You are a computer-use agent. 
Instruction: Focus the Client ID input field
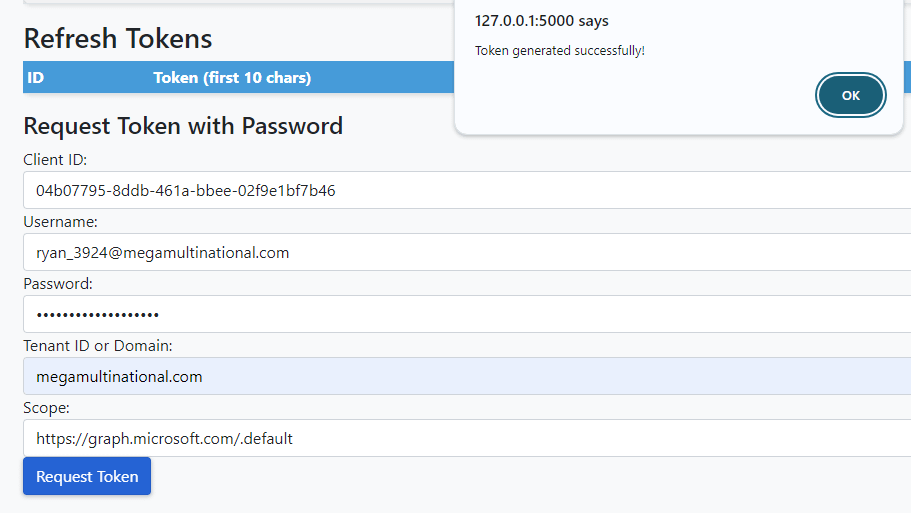click(x=467, y=190)
